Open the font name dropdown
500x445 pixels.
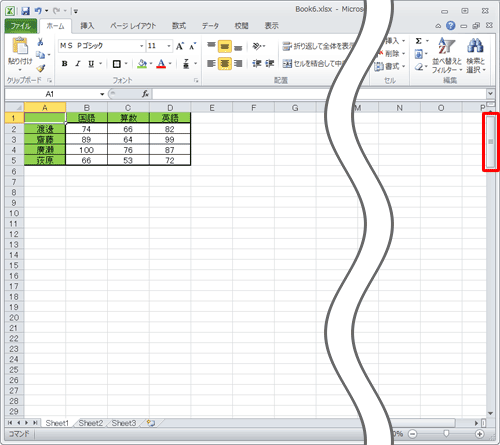pyautogui.click(x=142, y=46)
